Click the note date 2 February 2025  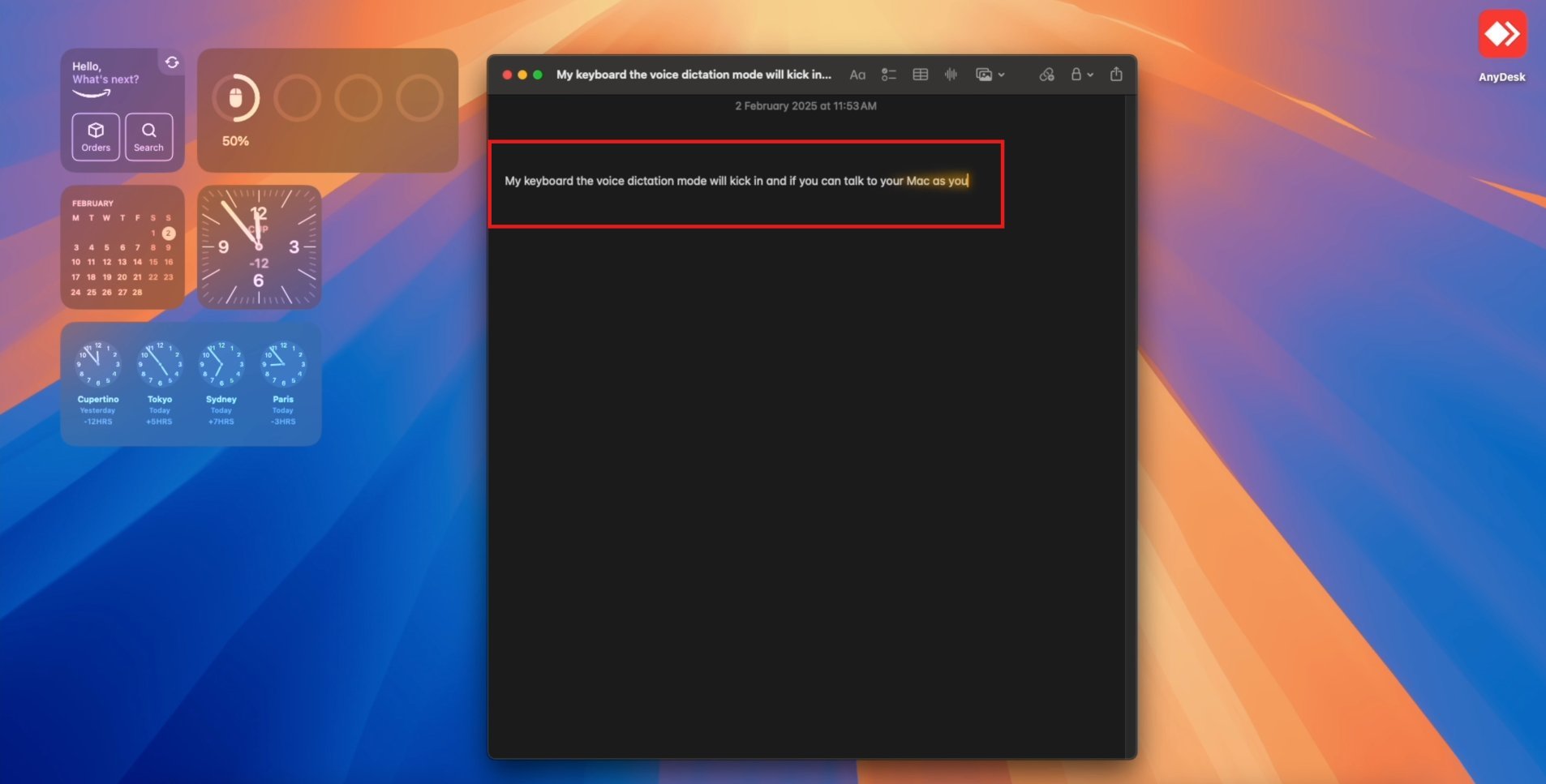805,106
